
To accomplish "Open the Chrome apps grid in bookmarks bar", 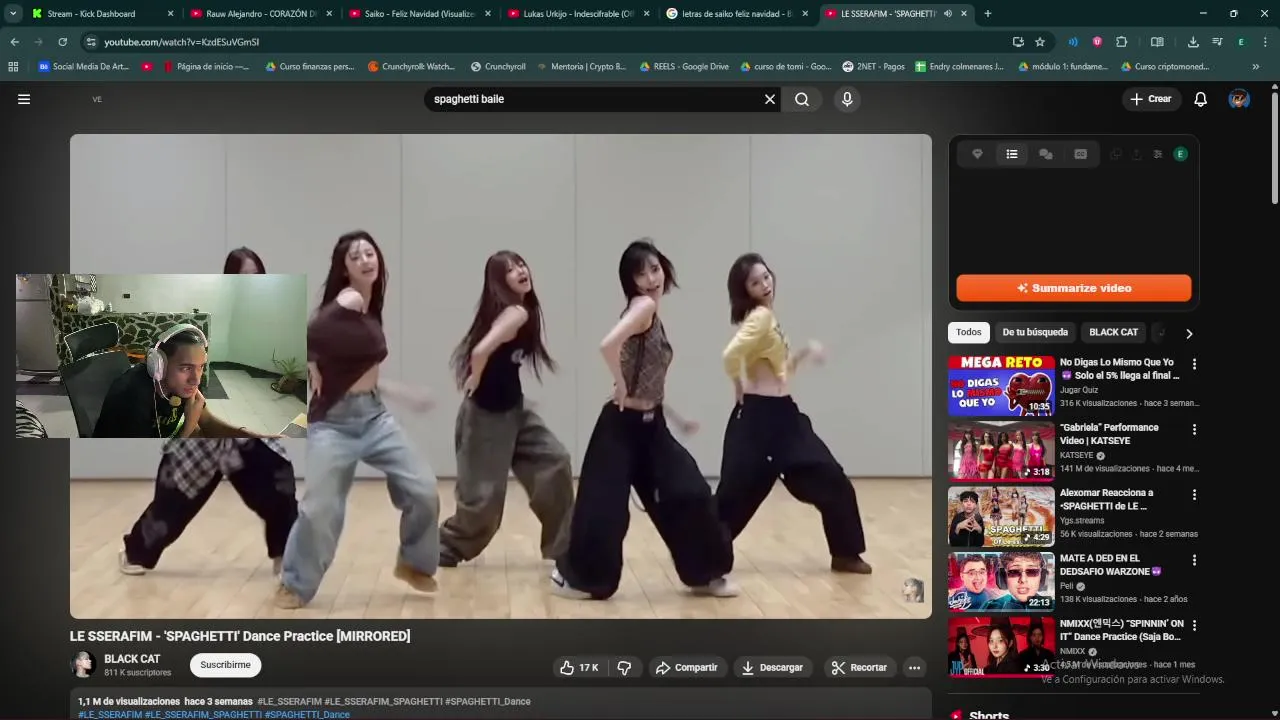I will pos(13,67).
